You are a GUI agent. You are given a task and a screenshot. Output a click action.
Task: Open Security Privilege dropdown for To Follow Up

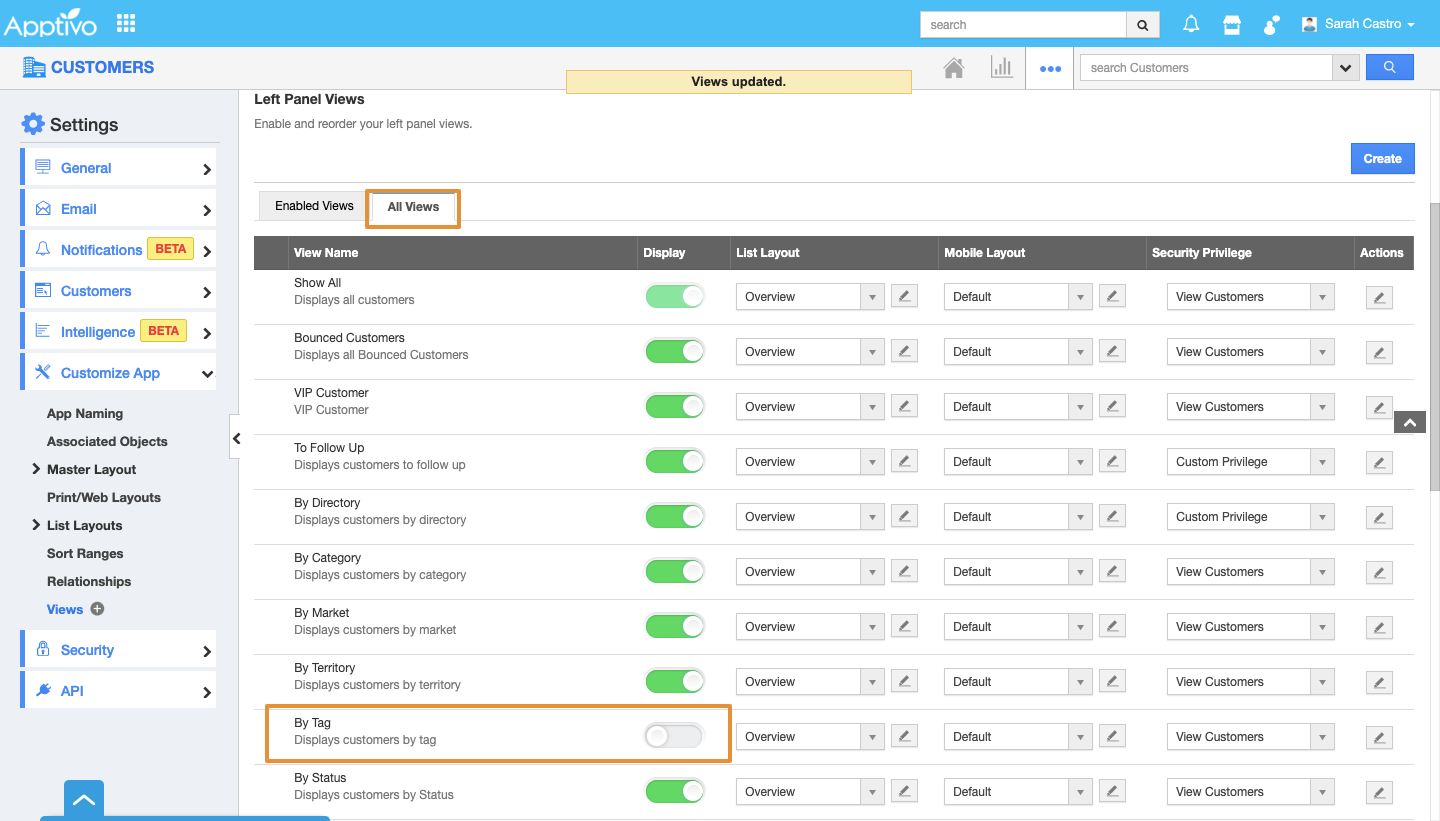click(1250, 462)
